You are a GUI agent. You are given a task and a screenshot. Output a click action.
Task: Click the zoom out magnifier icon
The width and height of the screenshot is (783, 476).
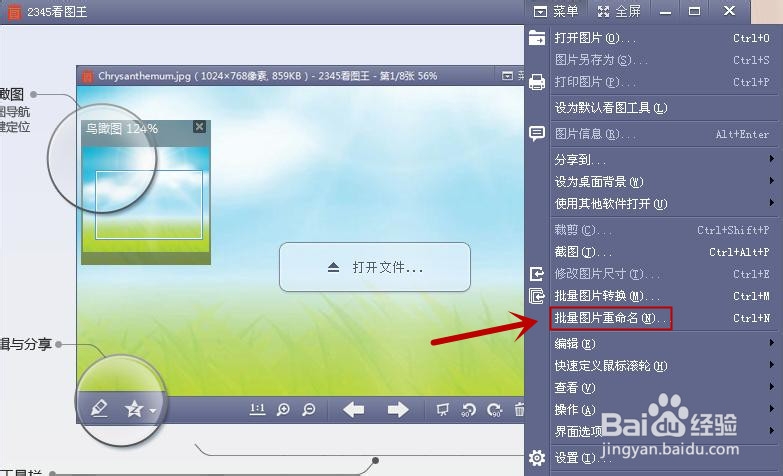click(309, 410)
